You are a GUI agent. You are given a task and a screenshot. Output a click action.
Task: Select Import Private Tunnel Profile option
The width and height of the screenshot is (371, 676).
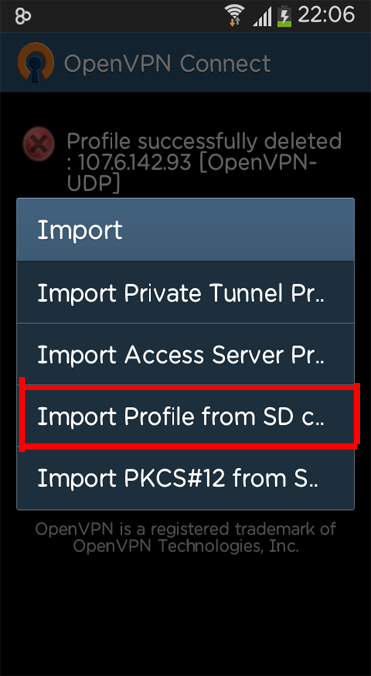click(x=185, y=293)
